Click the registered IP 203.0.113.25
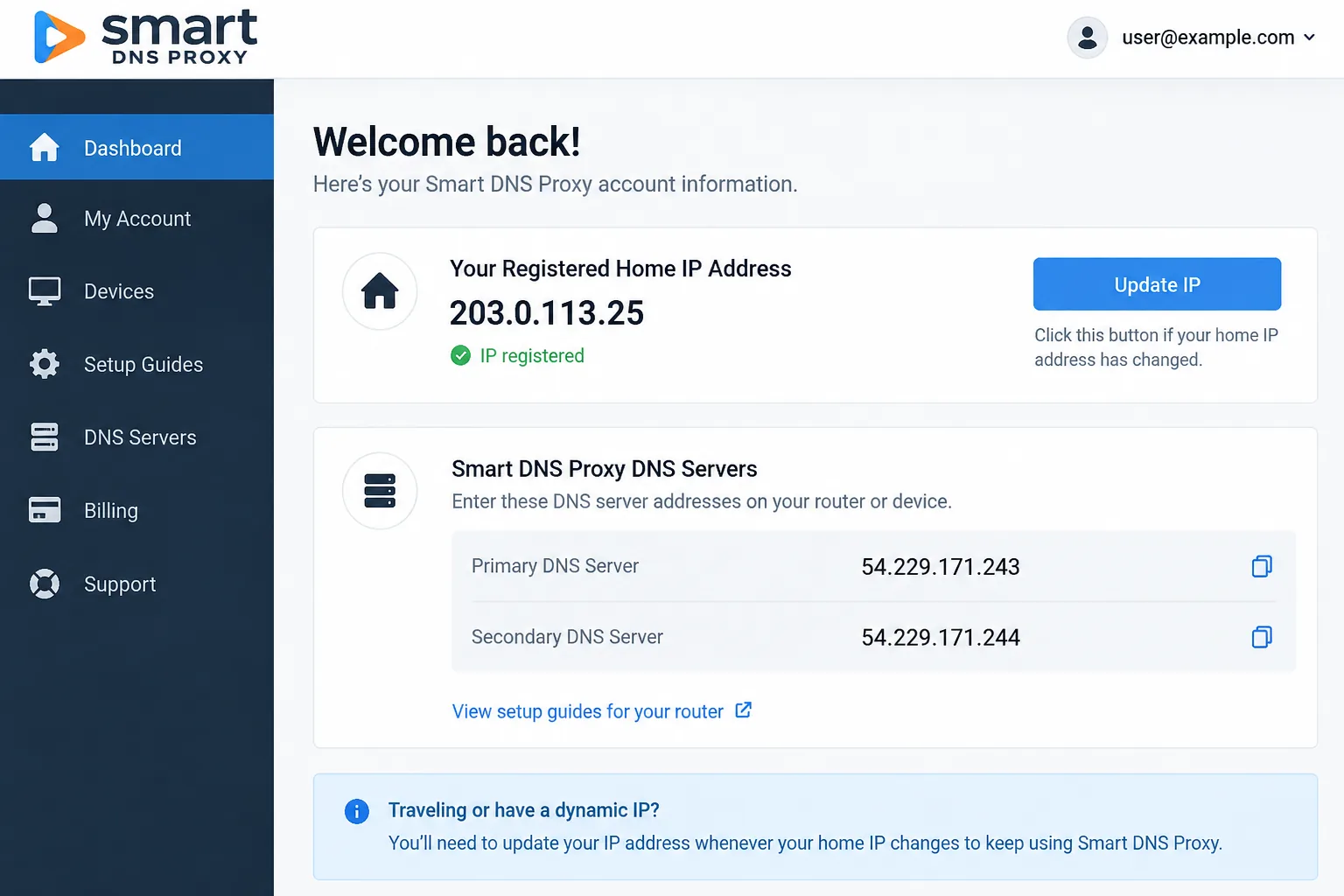The width and height of the screenshot is (1344, 896). [x=547, y=313]
